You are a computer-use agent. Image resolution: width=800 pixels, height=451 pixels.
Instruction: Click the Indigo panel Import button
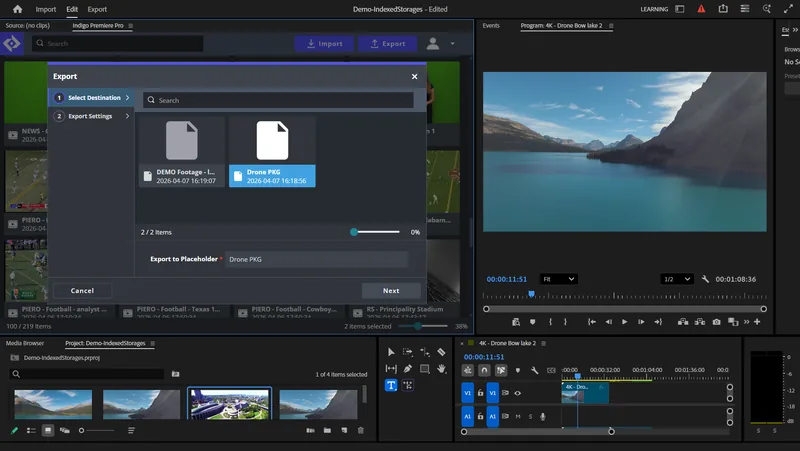[x=324, y=43]
